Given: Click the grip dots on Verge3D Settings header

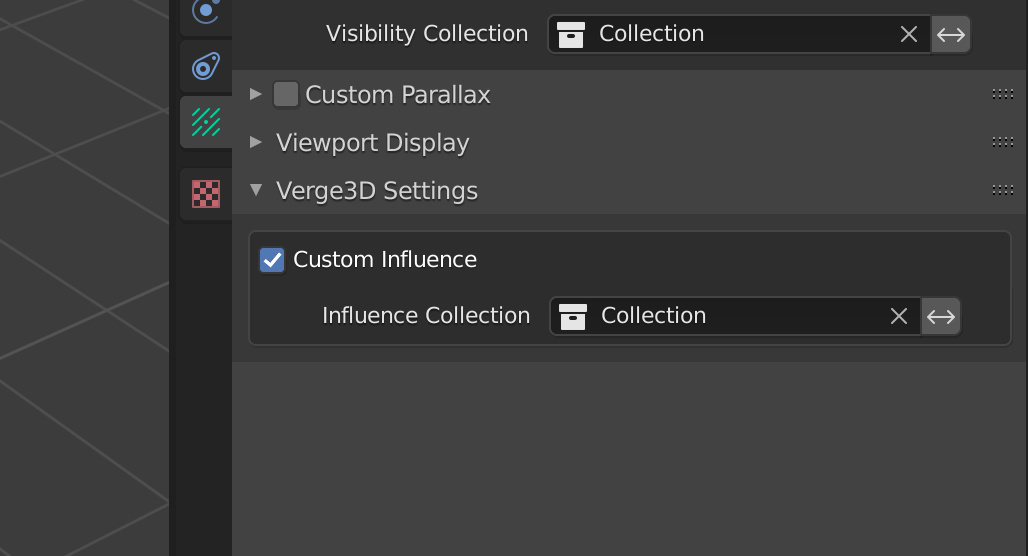Looking at the screenshot, I should click(x=1003, y=190).
